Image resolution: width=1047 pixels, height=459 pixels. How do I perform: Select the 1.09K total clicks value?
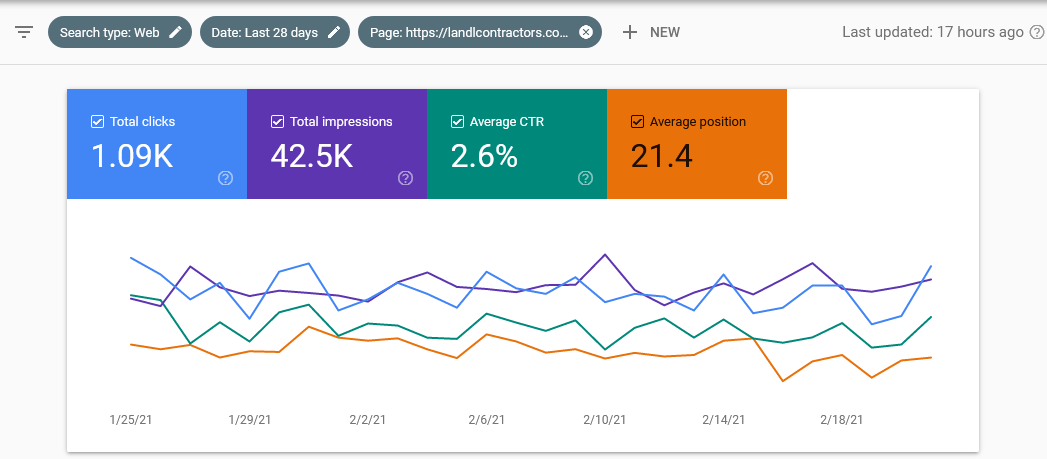[132, 156]
